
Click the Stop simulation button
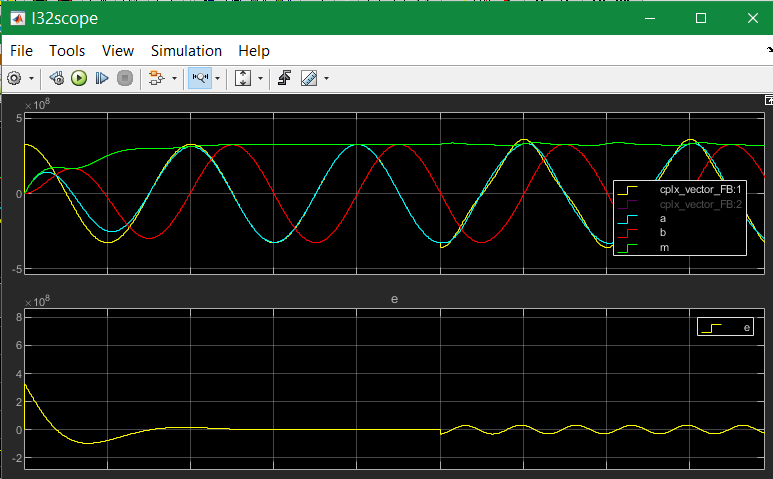[x=125, y=78]
